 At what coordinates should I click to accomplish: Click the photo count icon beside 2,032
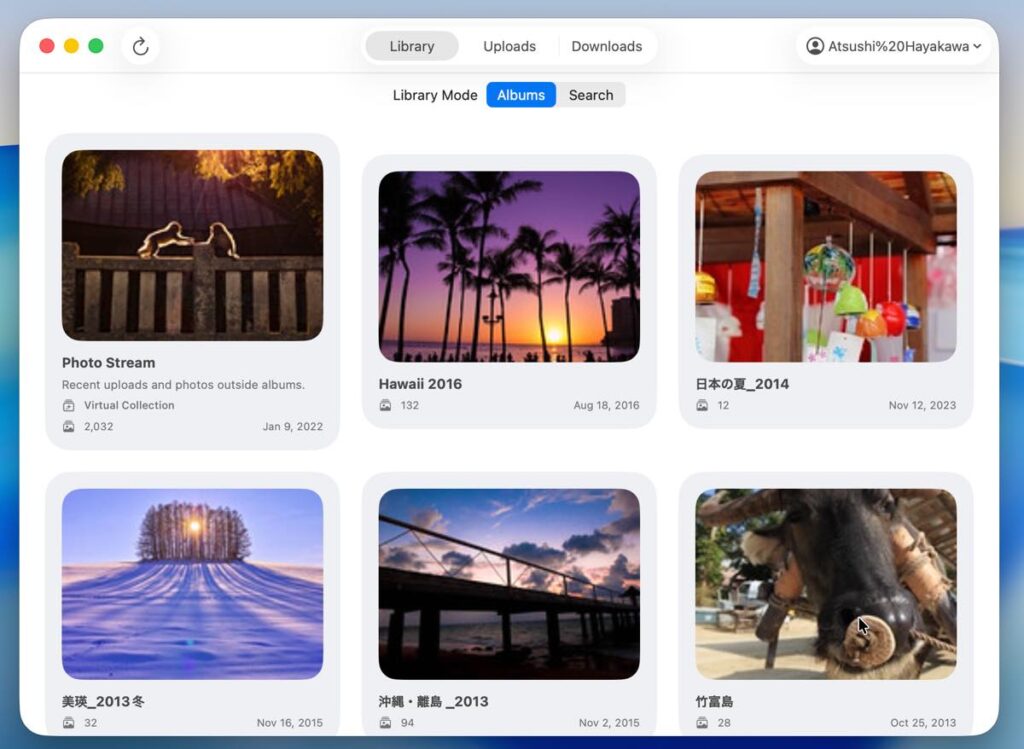click(69, 427)
